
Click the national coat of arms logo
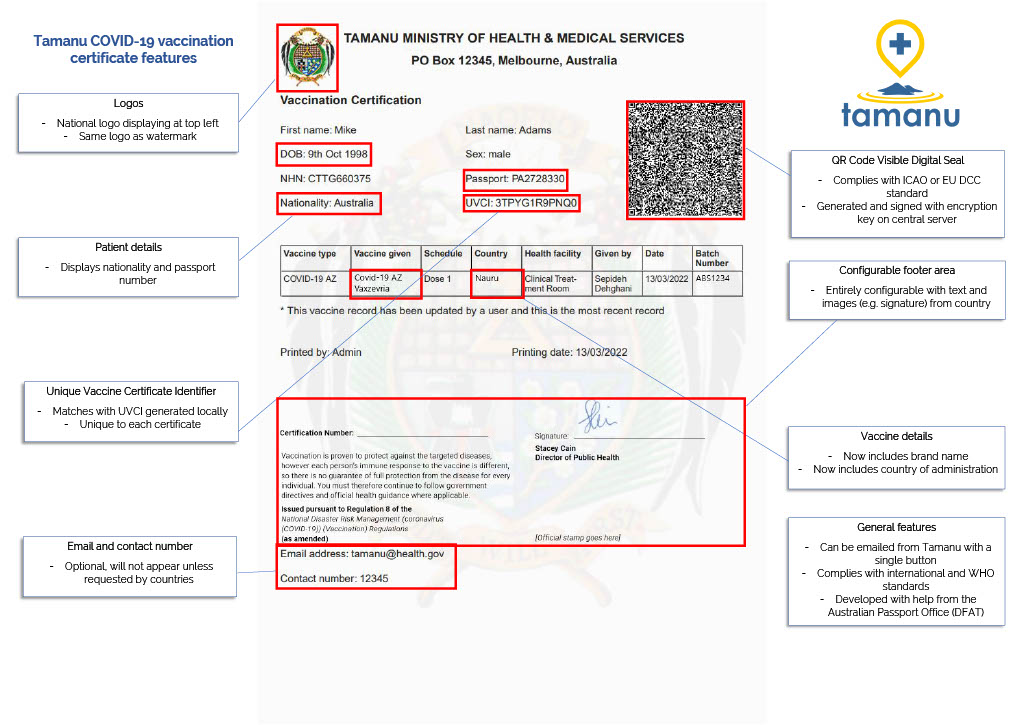tap(308, 58)
